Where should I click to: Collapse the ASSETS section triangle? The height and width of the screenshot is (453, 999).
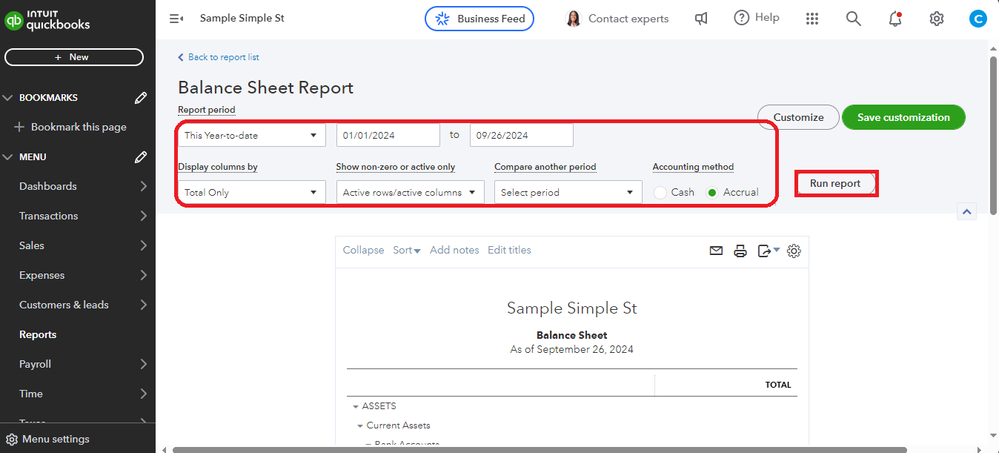click(355, 406)
